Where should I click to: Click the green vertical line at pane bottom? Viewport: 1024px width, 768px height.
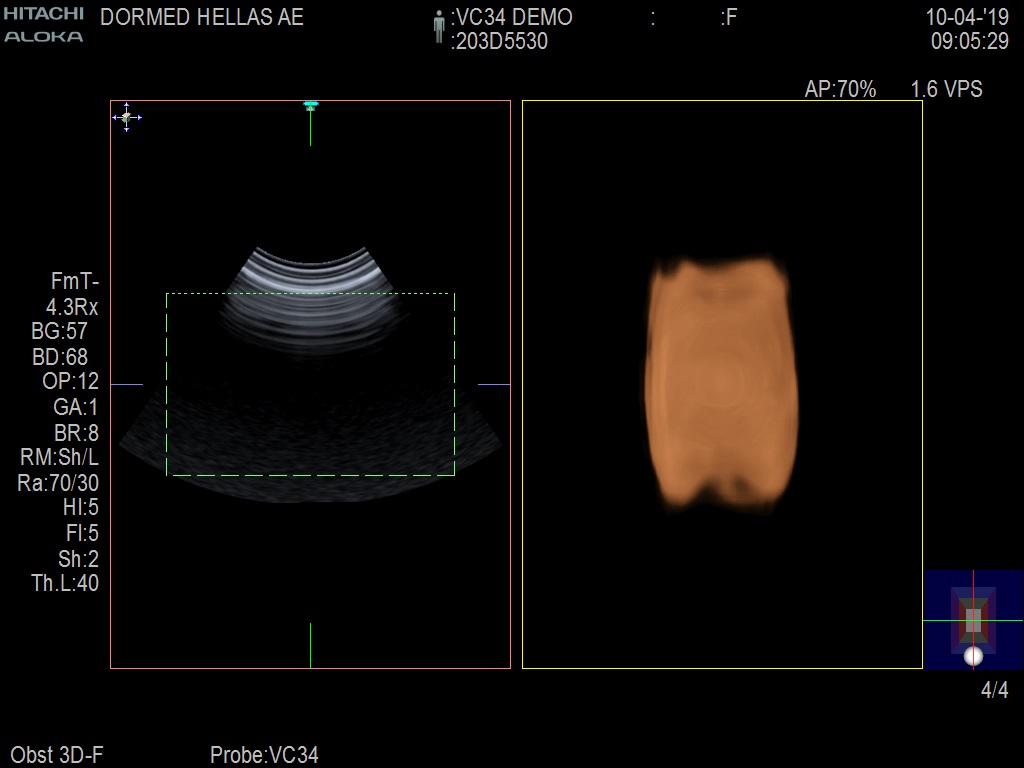point(310,644)
